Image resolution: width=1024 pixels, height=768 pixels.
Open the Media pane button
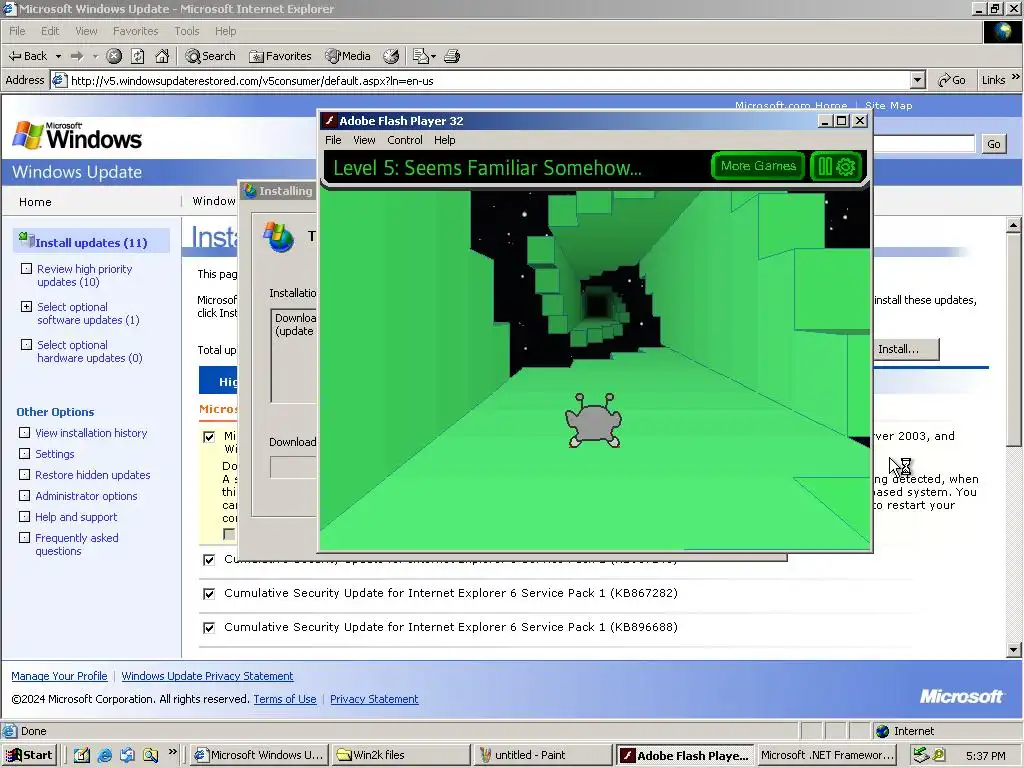348,56
